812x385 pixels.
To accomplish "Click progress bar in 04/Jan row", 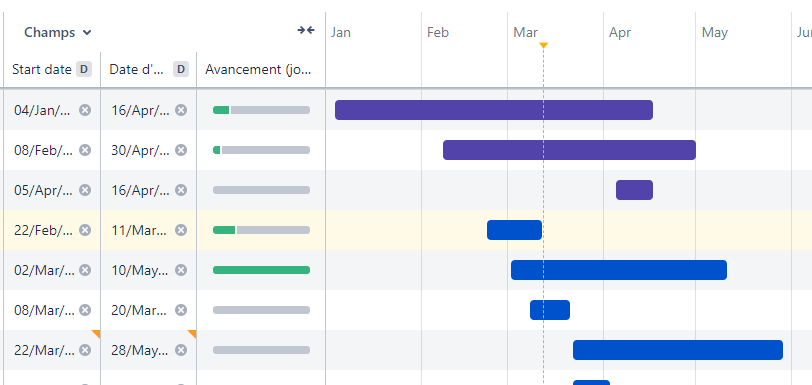I will pos(262,110).
